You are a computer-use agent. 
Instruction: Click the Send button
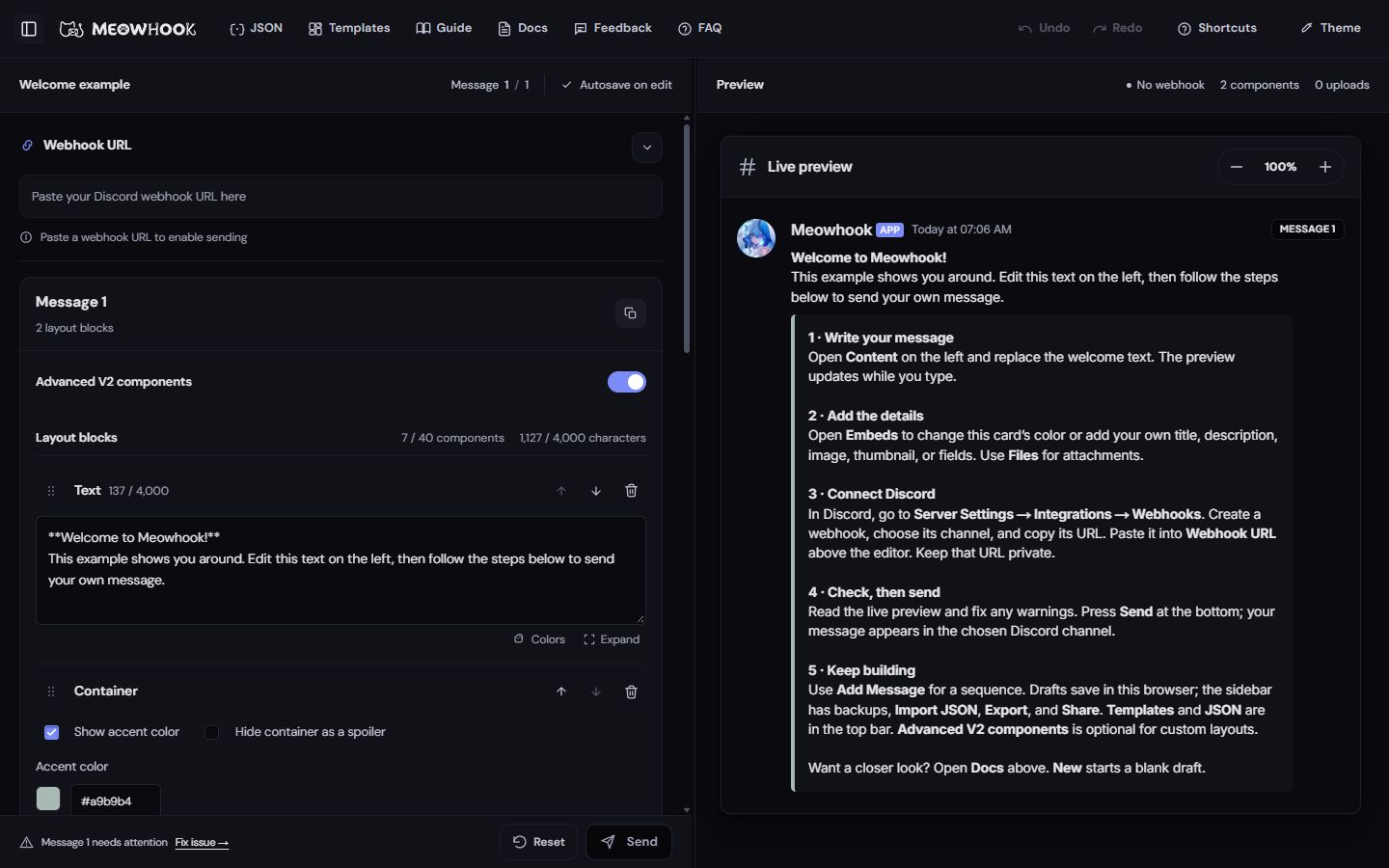(x=629, y=842)
